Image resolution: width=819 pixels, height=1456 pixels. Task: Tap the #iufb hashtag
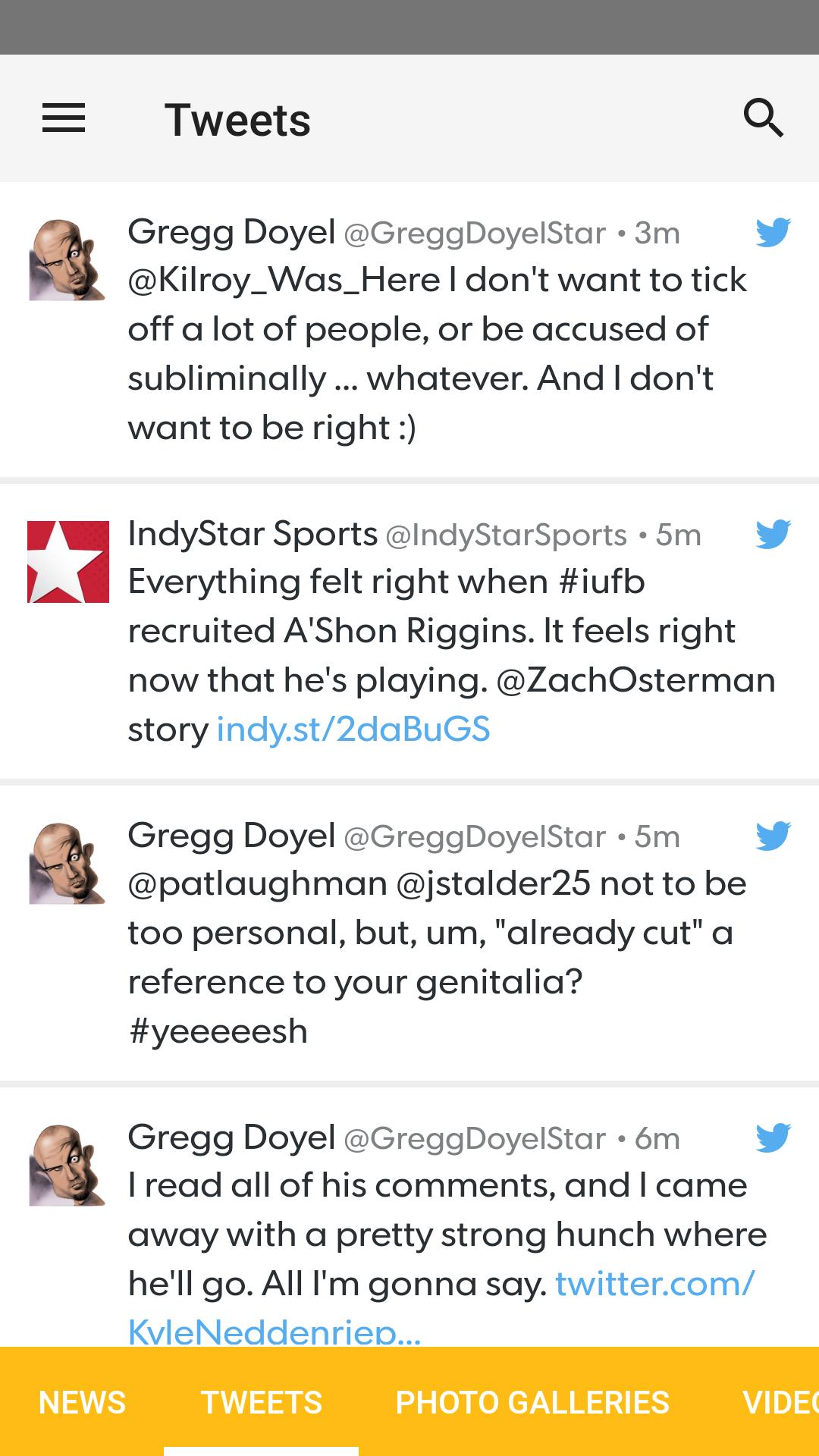click(x=602, y=582)
